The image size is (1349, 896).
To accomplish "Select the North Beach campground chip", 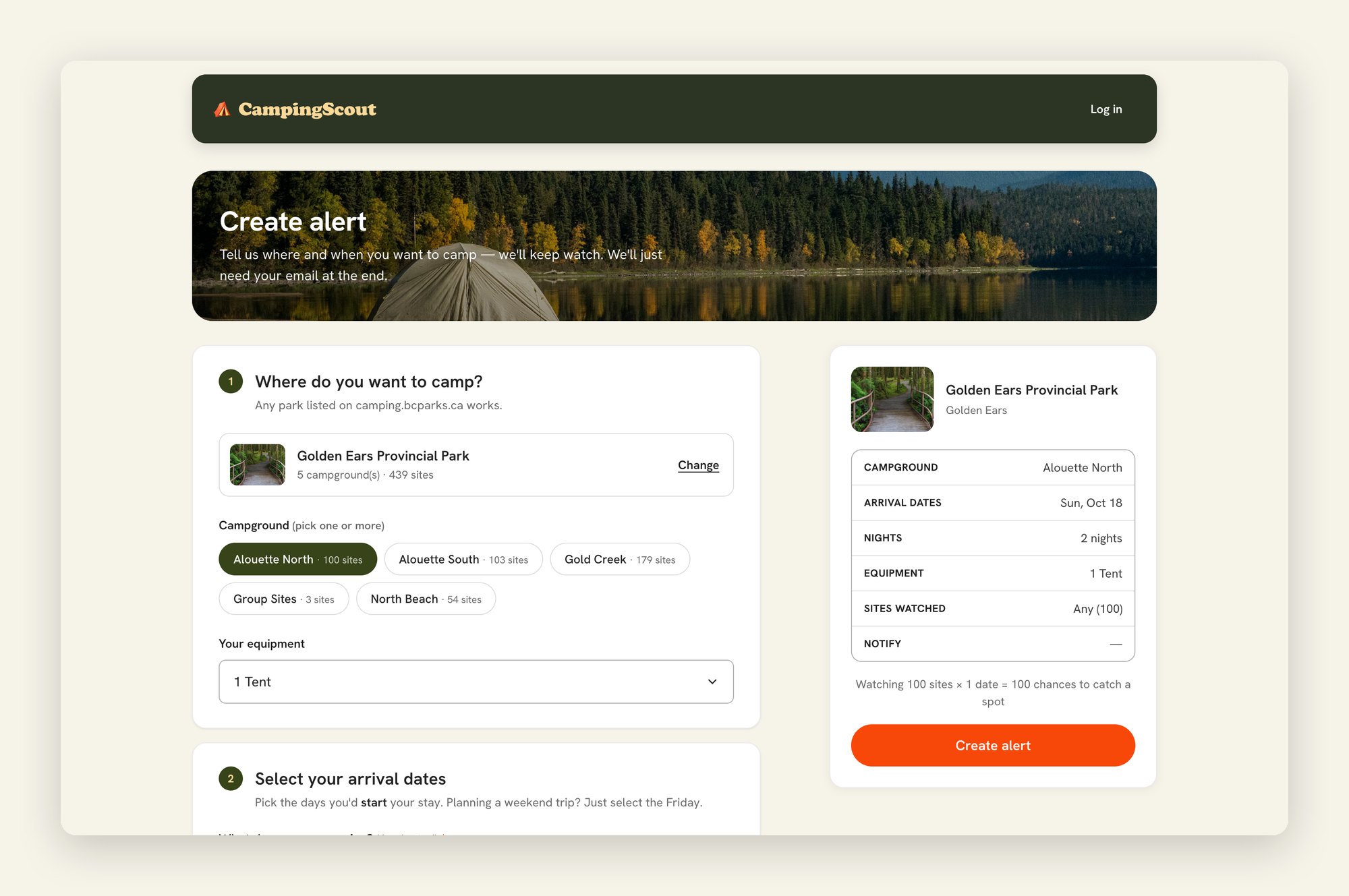I will 426,599.
